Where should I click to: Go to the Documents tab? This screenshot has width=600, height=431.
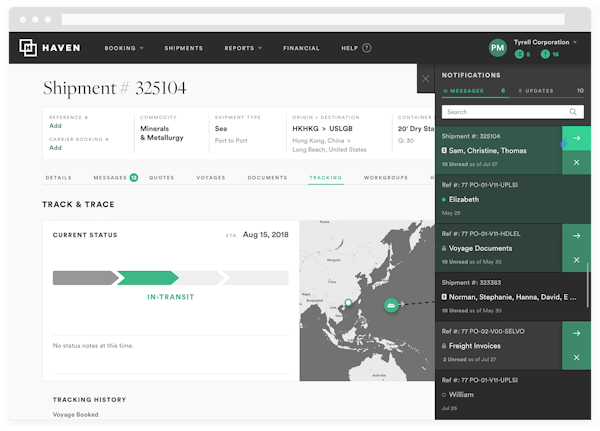point(267,178)
